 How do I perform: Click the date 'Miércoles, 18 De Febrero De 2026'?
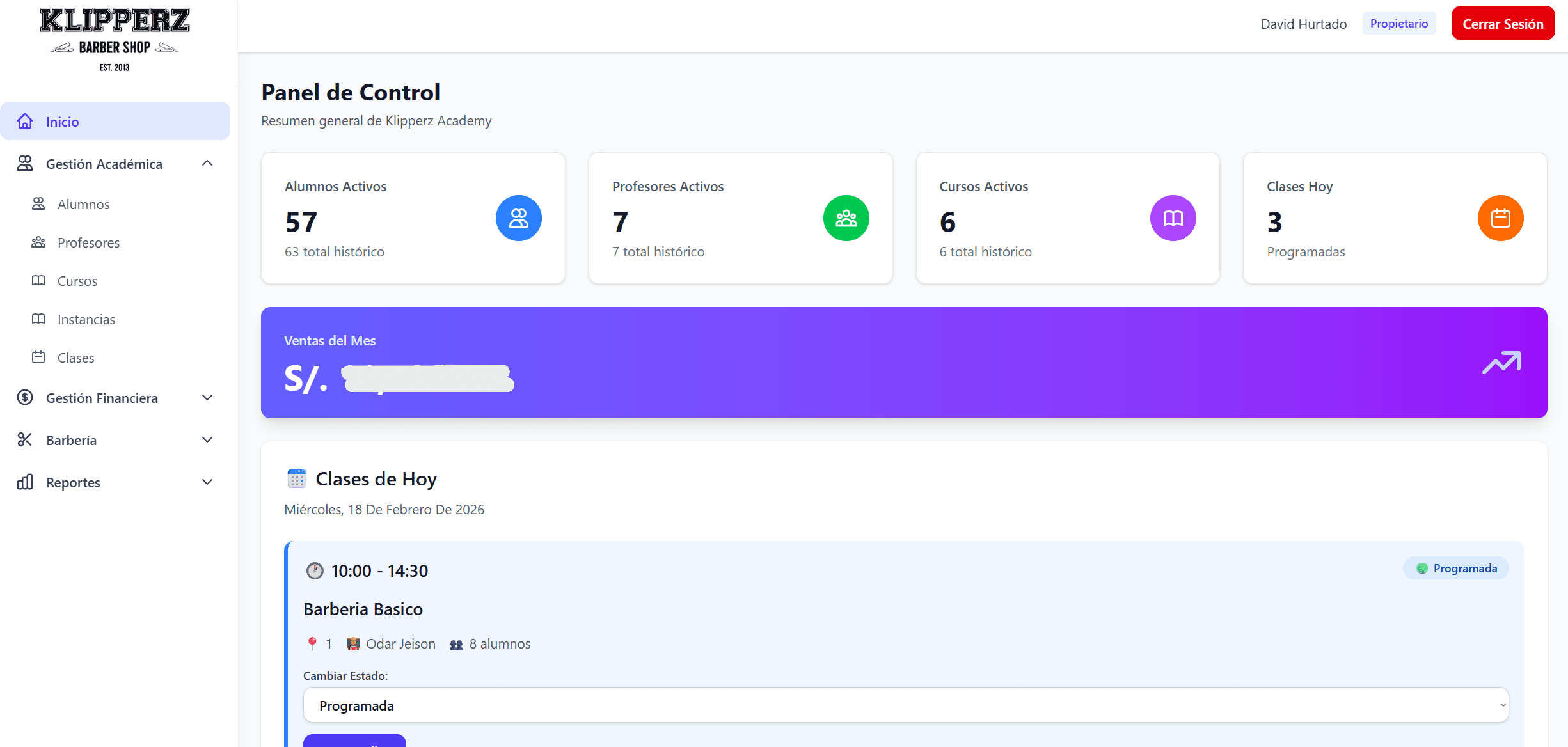[384, 510]
